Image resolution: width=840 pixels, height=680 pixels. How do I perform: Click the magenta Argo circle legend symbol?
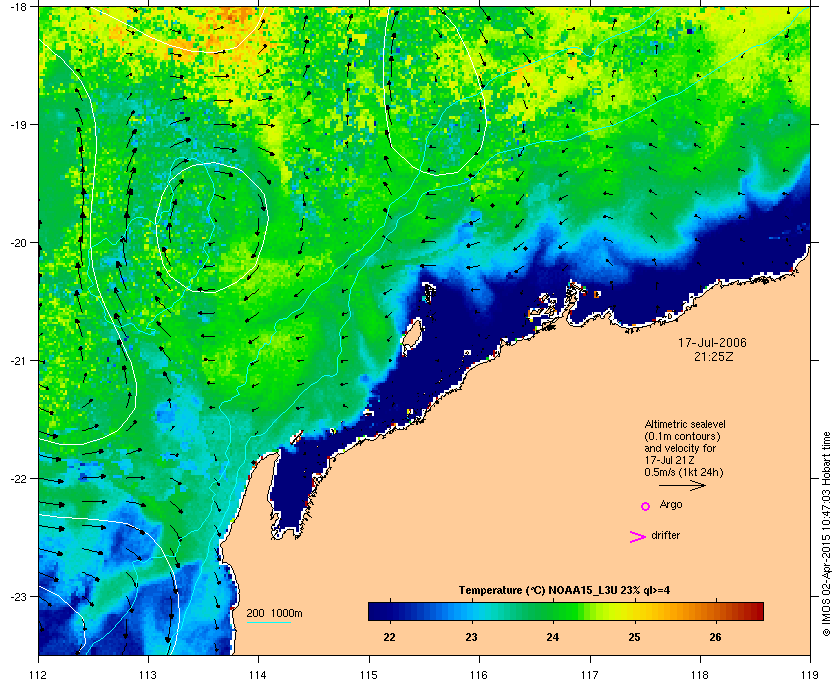[x=645, y=506]
